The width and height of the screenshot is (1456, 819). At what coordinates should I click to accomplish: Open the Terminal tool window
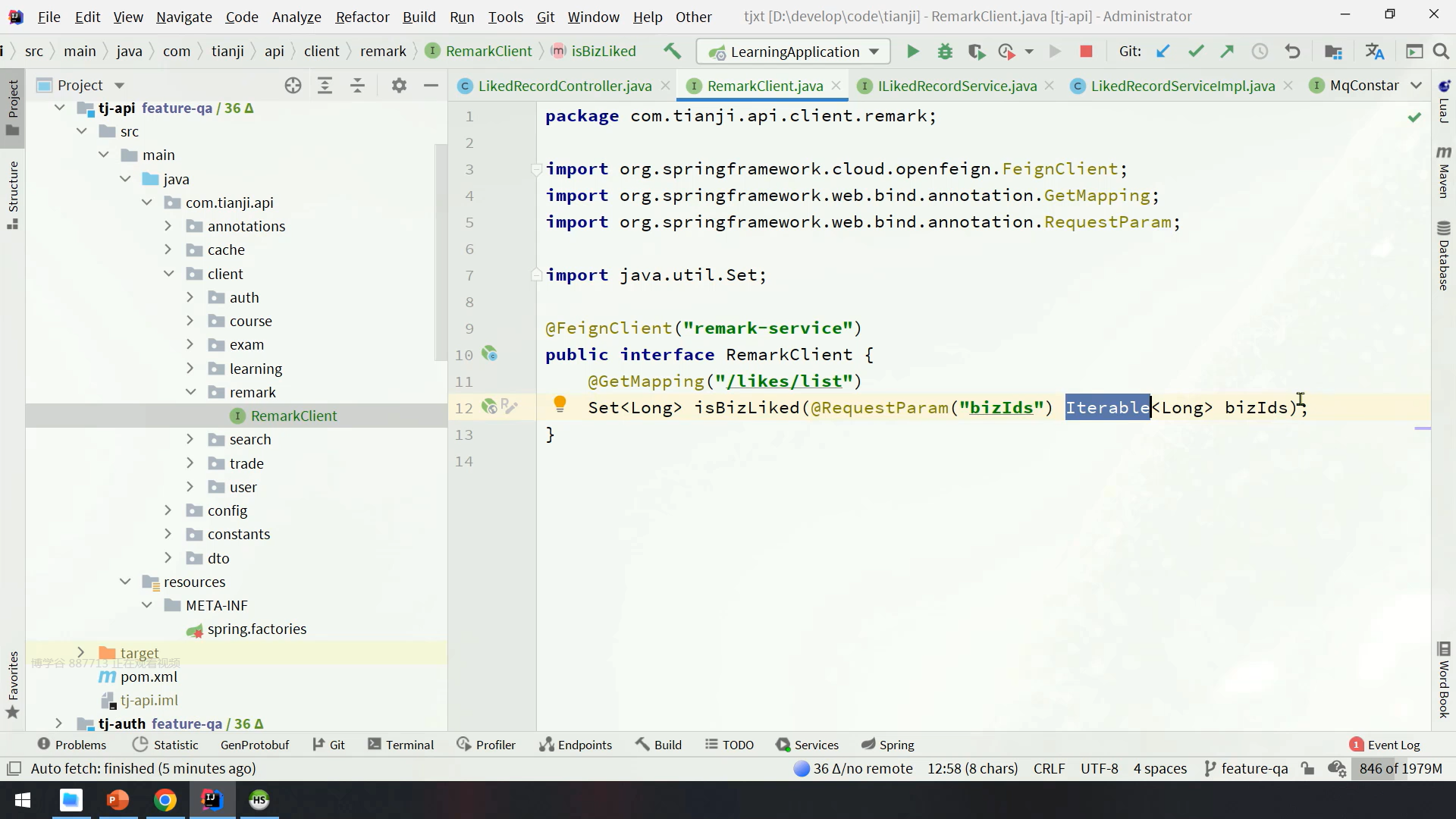click(x=401, y=745)
